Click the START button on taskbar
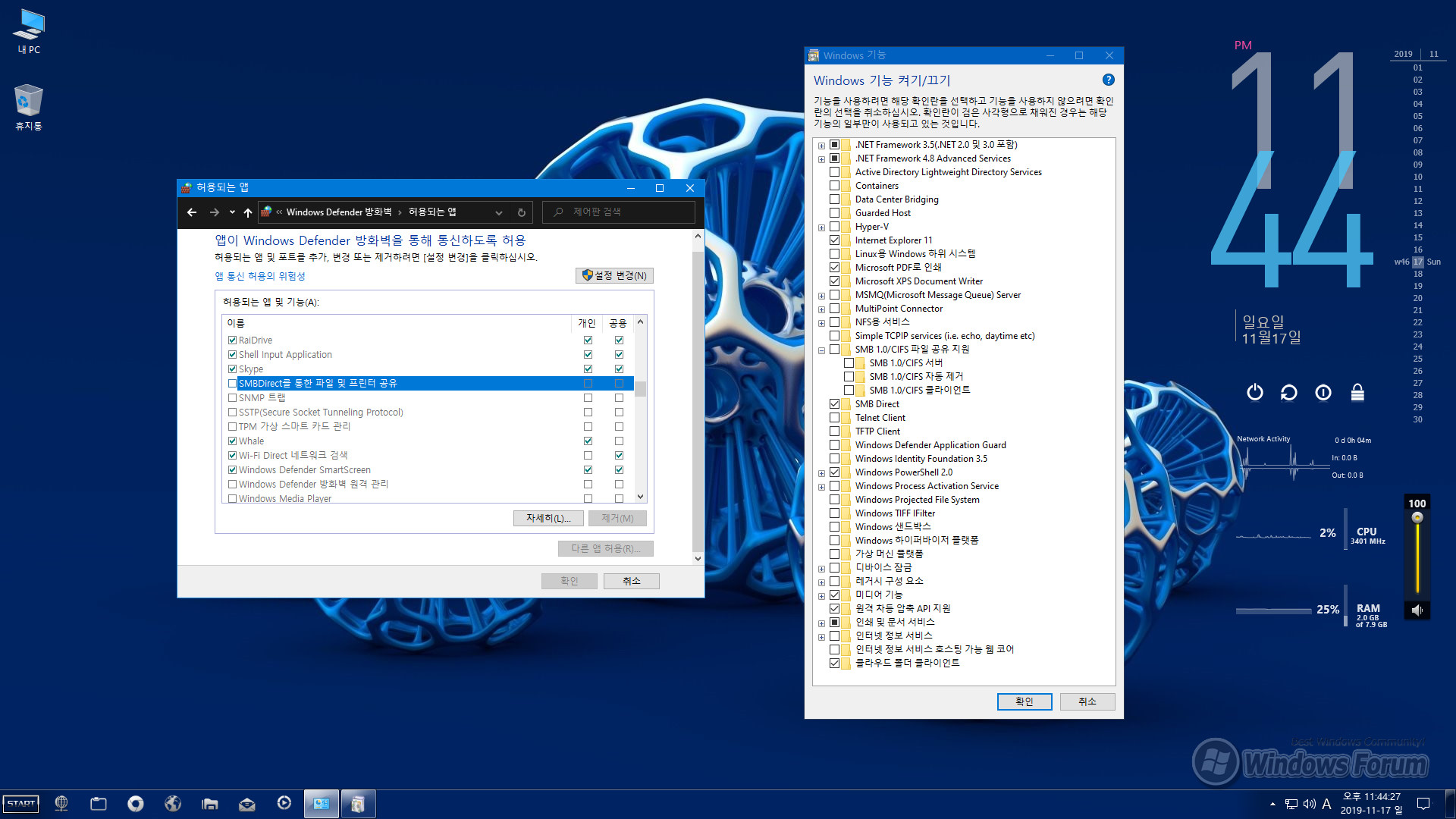The width and height of the screenshot is (1456, 819). pos(21,804)
